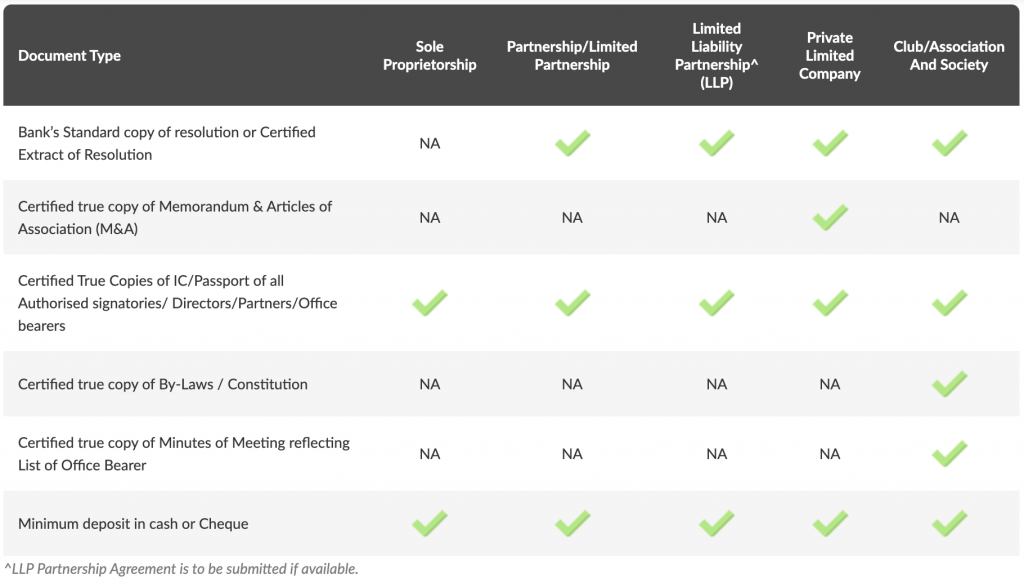
Task: Select the Document Type column header
Action: point(69,56)
